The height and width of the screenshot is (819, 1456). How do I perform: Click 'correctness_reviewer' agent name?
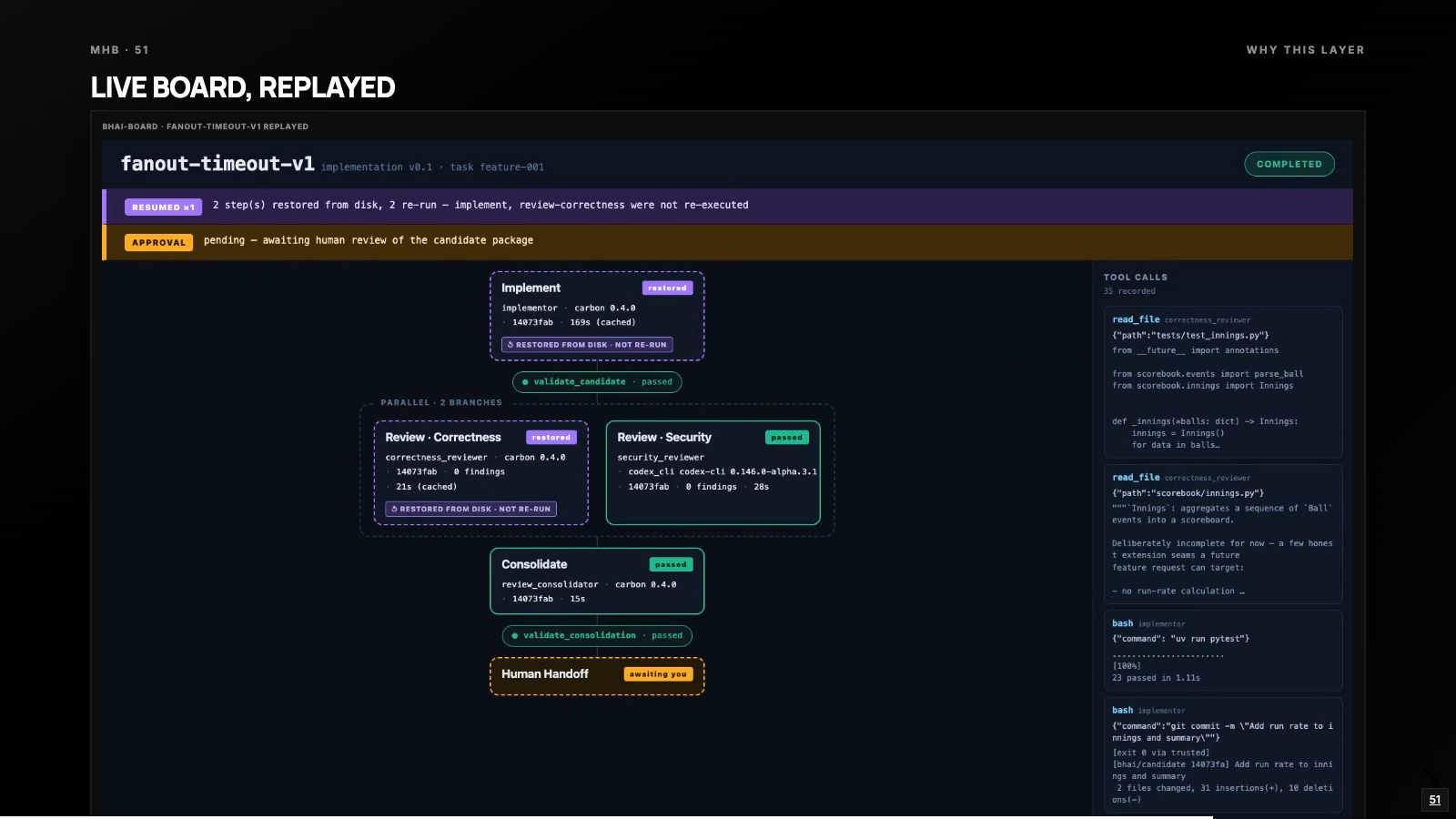(x=436, y=458)
